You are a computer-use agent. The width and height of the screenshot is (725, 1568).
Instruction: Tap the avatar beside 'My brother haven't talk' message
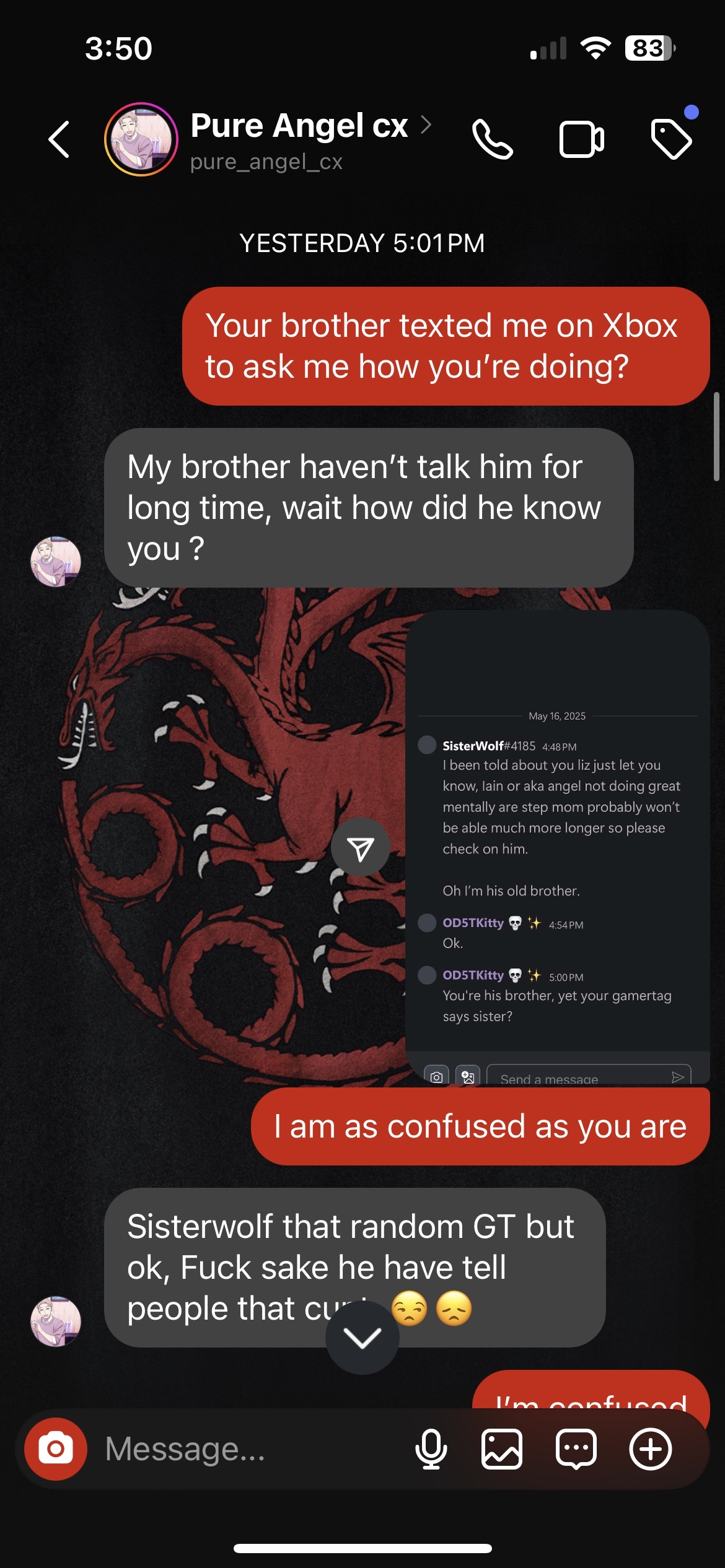click(x=56, y=561)
